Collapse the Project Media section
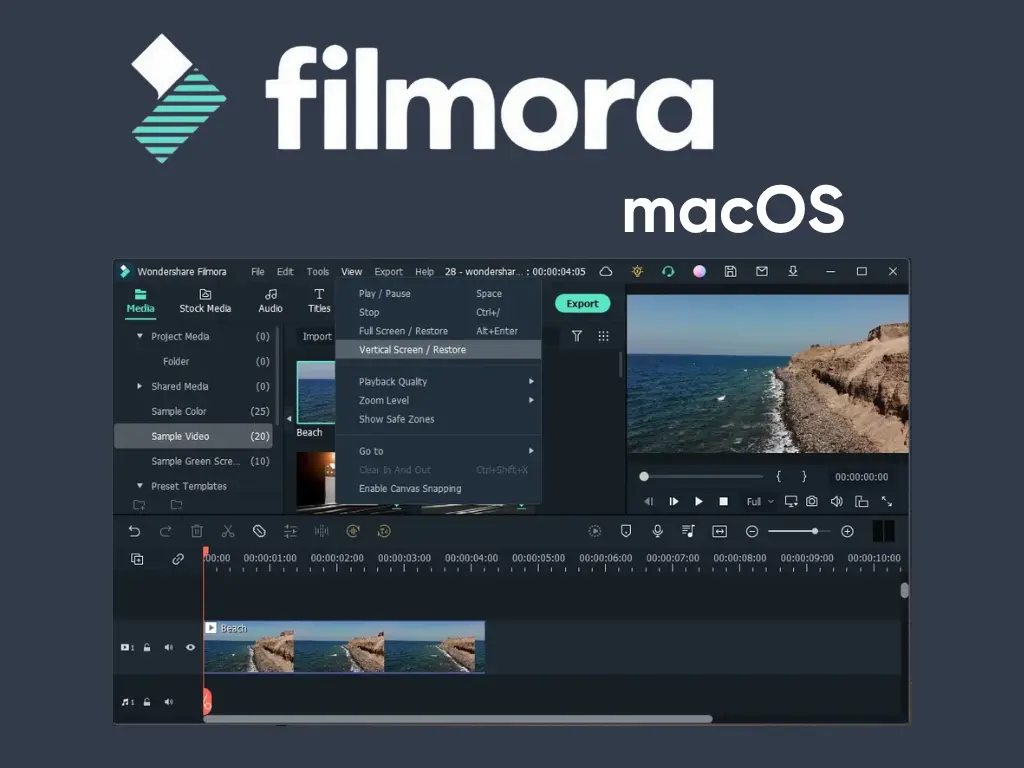1024x768 pixels. 141,336
